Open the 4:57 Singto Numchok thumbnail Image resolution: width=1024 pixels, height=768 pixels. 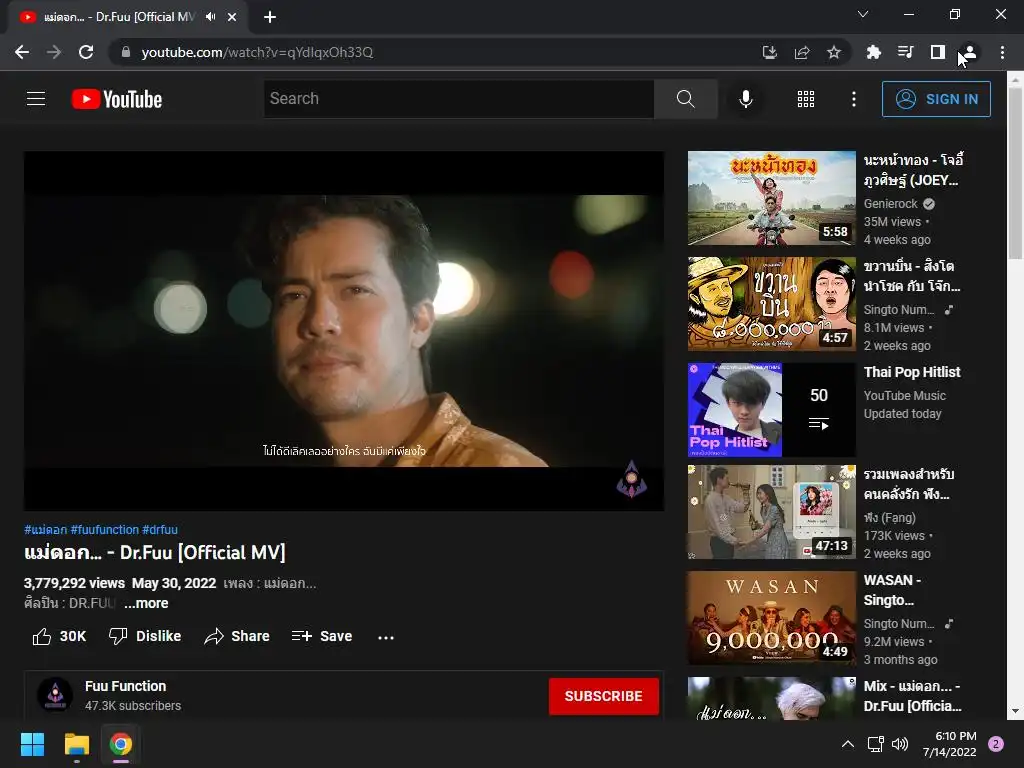[x=771, y=304]
